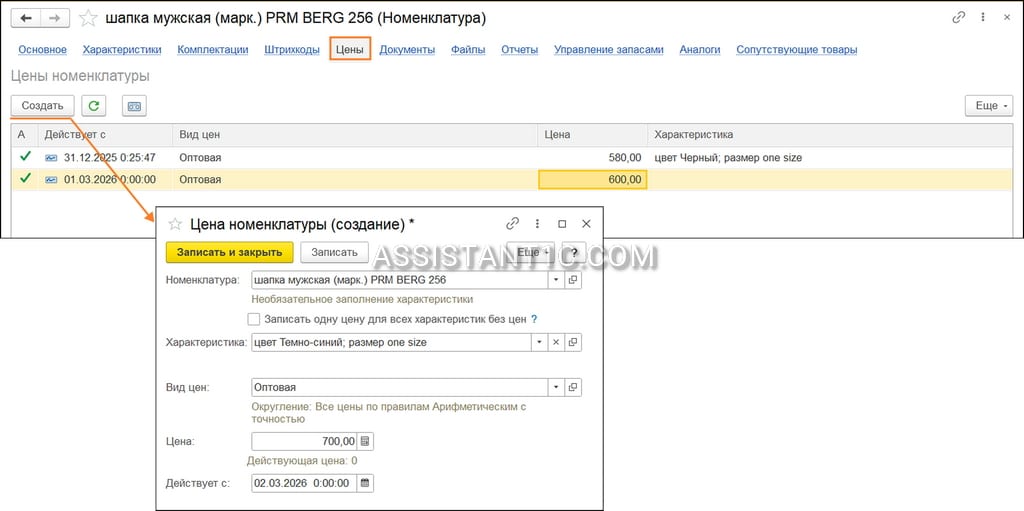The height and width of the screenshot is (511, 1024).
Task: Open the Управление запасами tab
Action: point(609,50)
